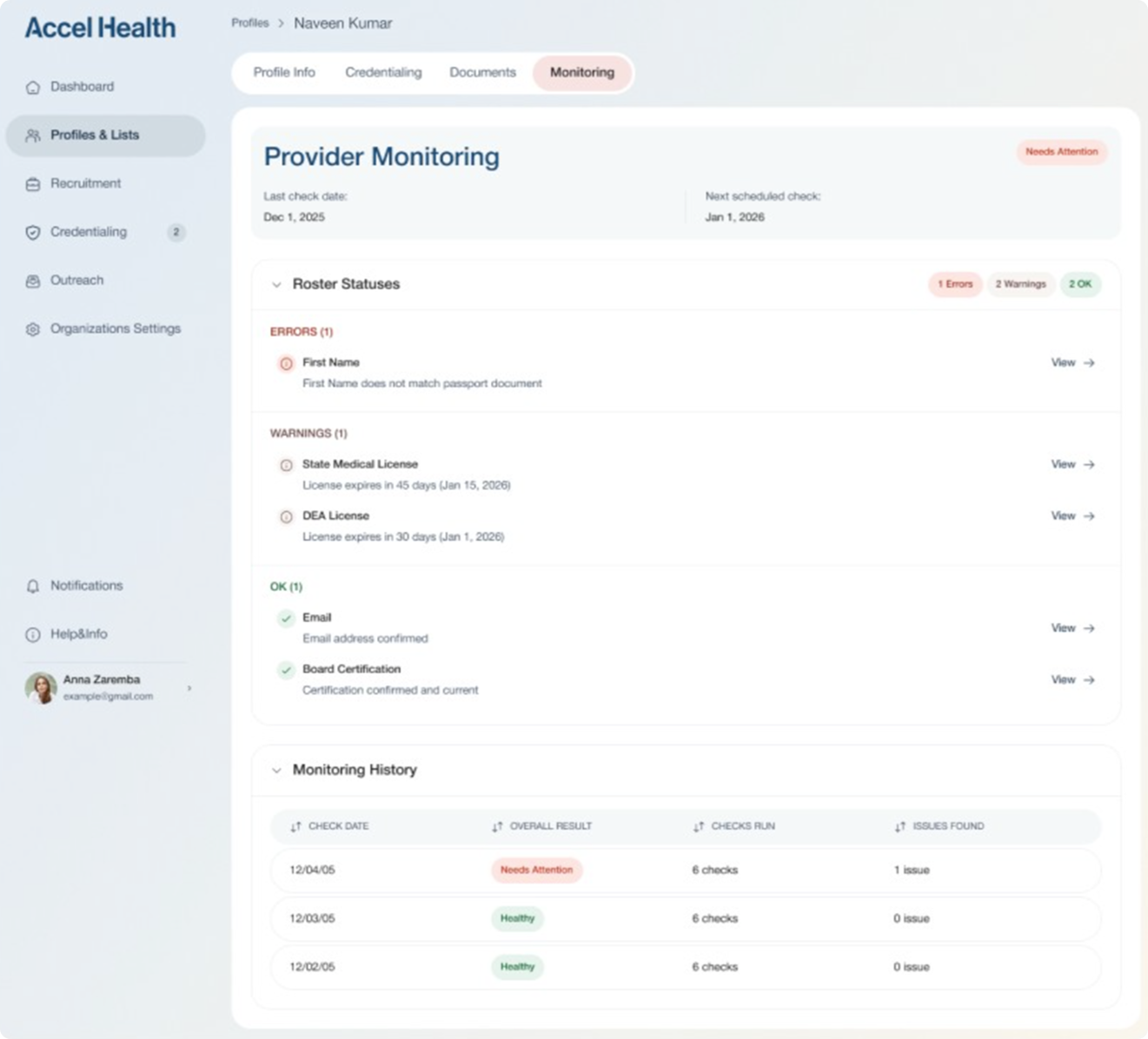Open the Dashboard from the sidebar
The image size is (1148, 1039).
click(34, 87)
